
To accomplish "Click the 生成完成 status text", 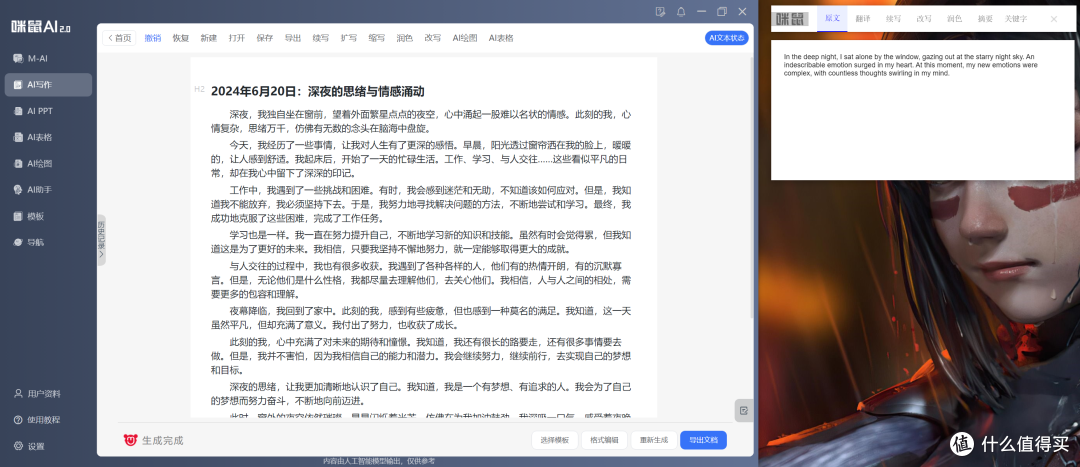I will tap(163, 441).
